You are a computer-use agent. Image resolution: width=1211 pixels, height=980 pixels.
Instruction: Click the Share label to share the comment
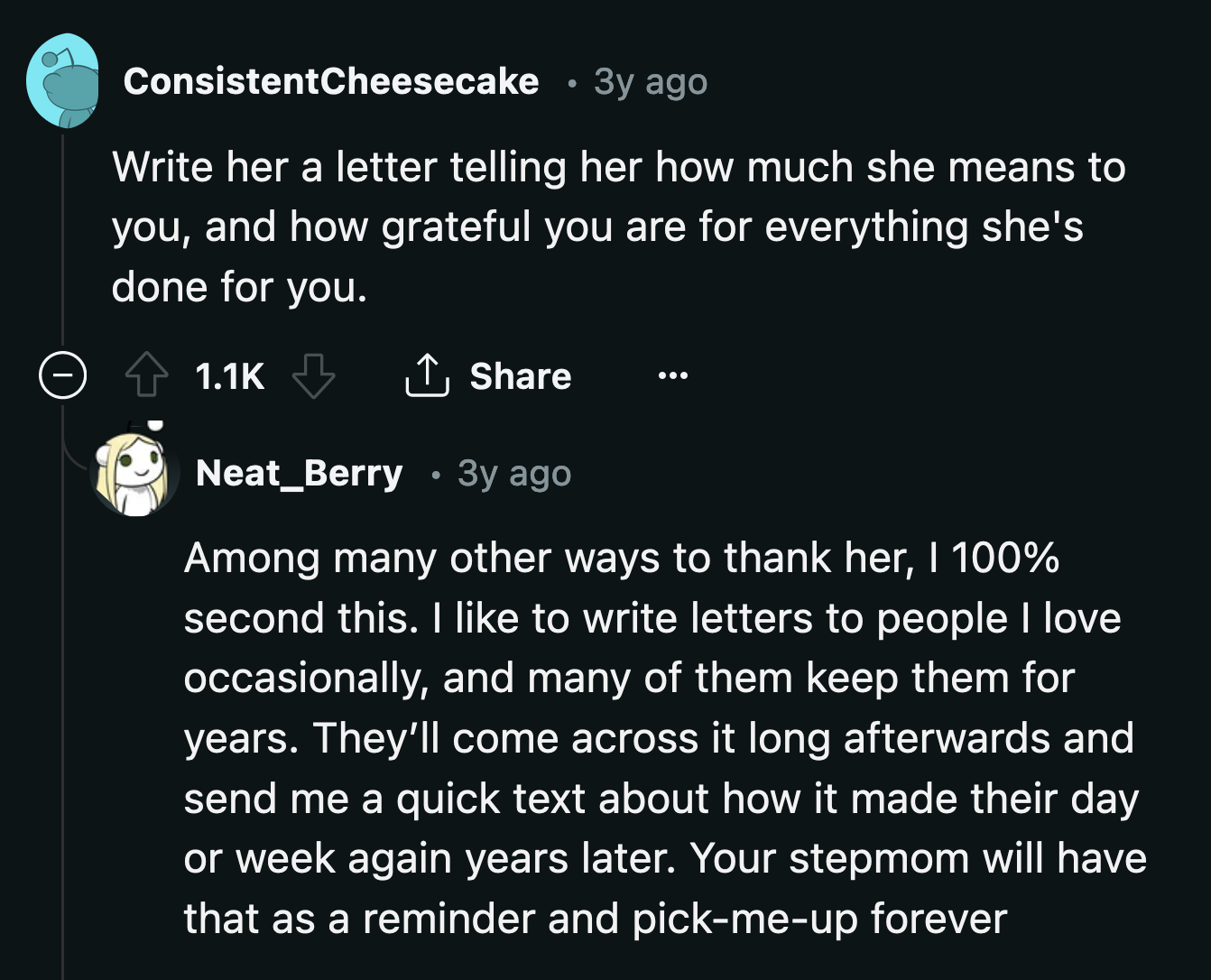pos(520,376)
